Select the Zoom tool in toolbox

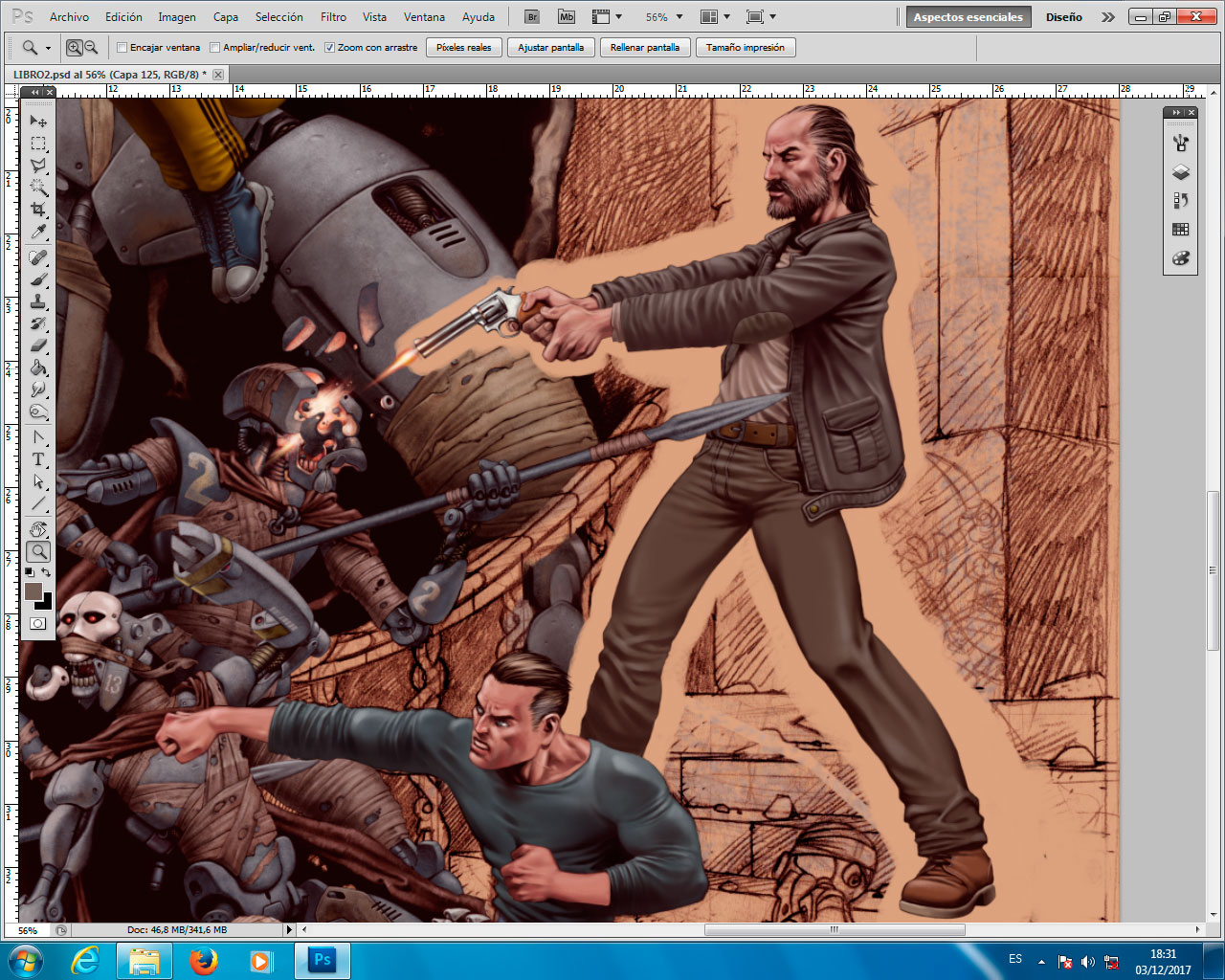tap(38, 552)
